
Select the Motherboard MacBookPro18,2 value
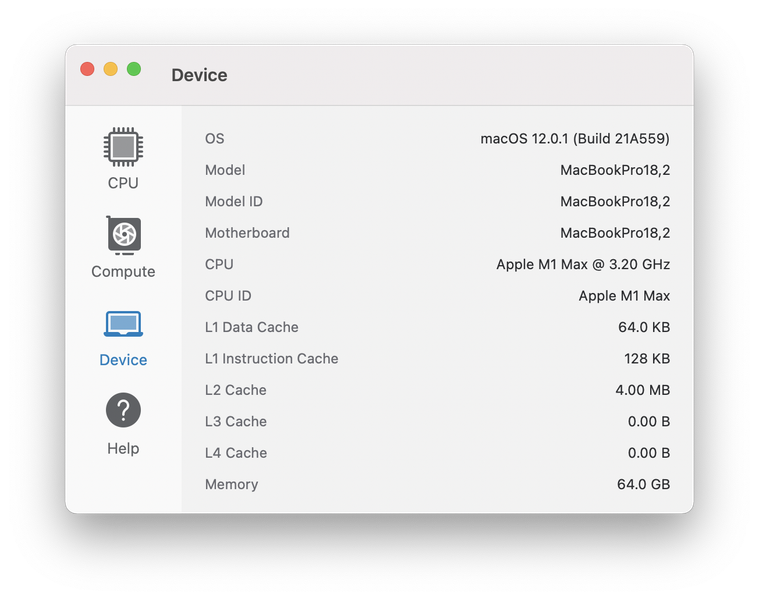coord(615,233)
